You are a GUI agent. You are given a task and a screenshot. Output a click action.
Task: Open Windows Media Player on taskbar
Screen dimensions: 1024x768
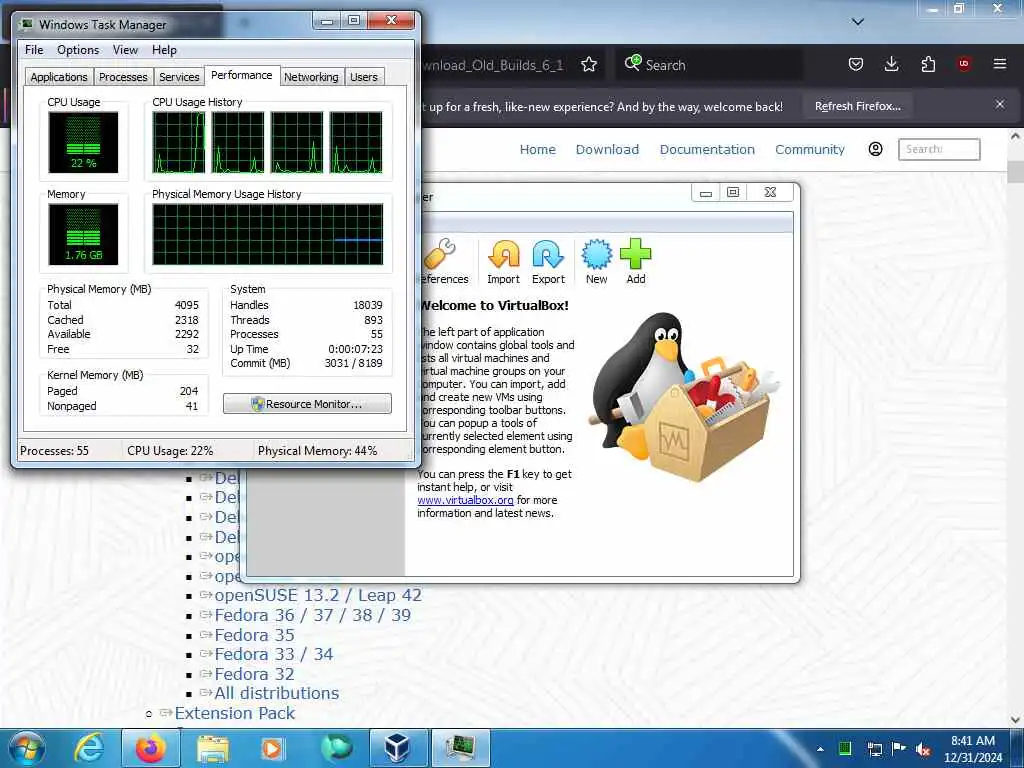272,749
